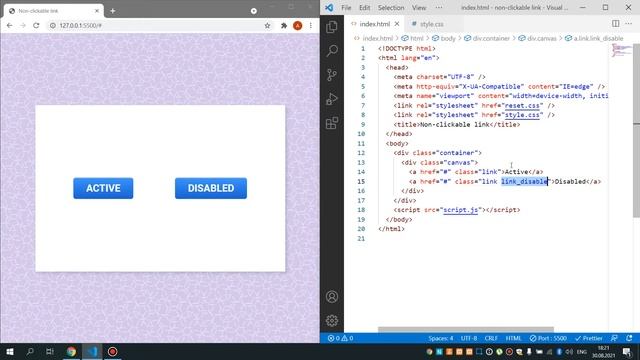Image resolution: width=640 pixels, height=360 pixels.
Task: Open the taskbar clock and date
Action: coord(603,351)
